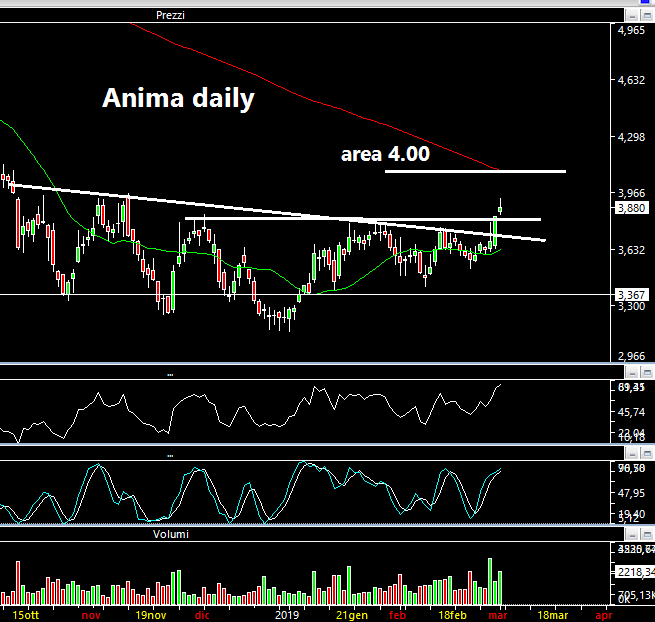The height and width of the screenshot is (622, 655).
Task: Click the highlighted 3,367 level label
Action: point(632,295)
